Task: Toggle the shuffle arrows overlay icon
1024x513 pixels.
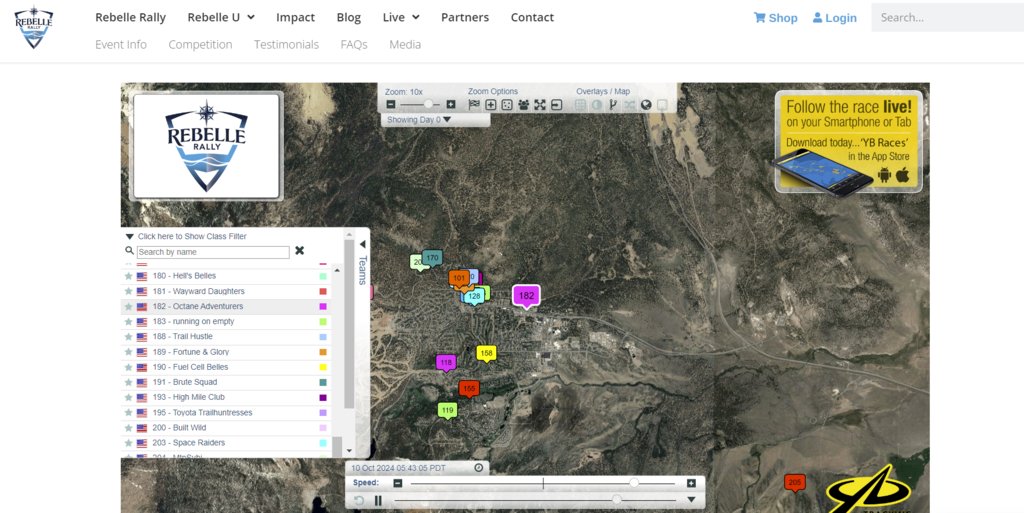Action: 630,104
